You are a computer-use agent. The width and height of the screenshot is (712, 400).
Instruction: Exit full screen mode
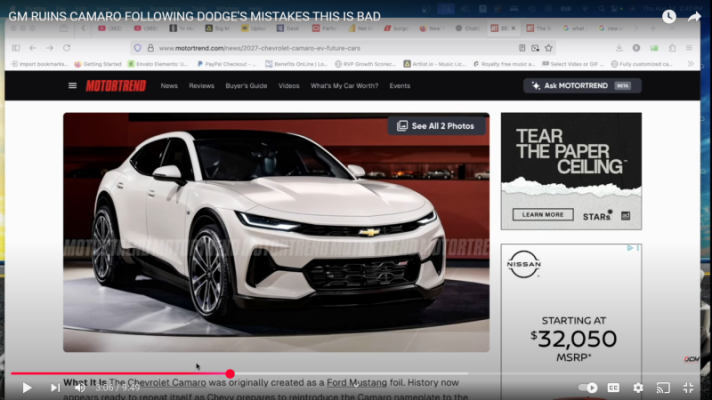[x=688, y=388]
